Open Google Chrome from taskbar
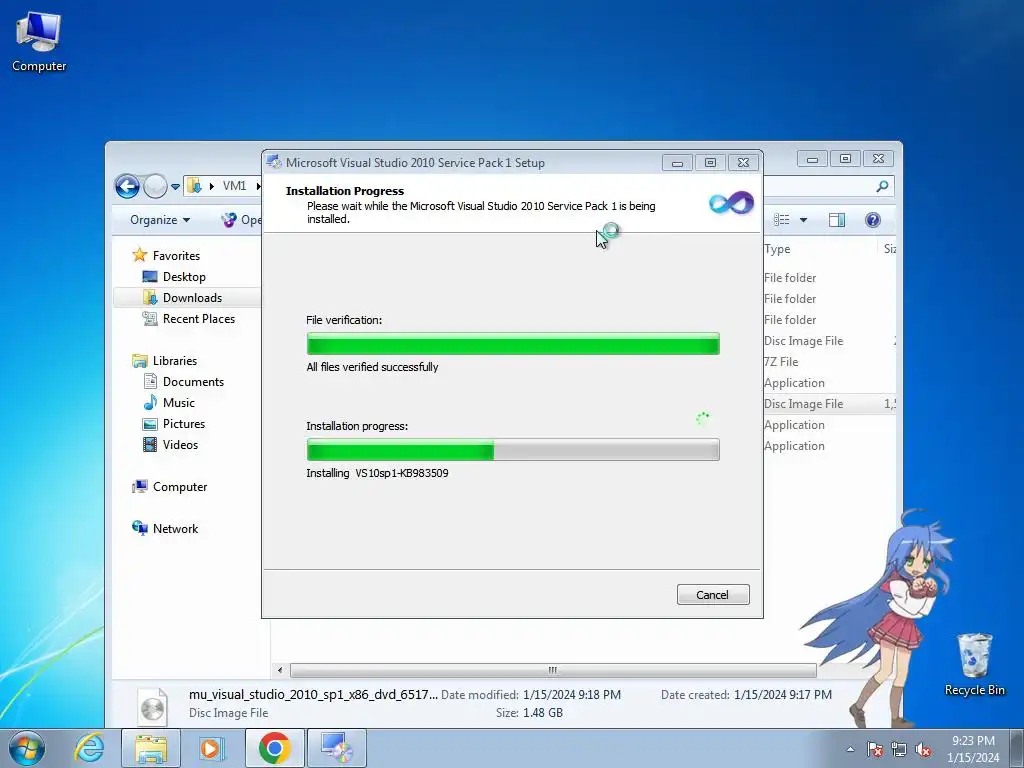 click(x=274, y=748)
